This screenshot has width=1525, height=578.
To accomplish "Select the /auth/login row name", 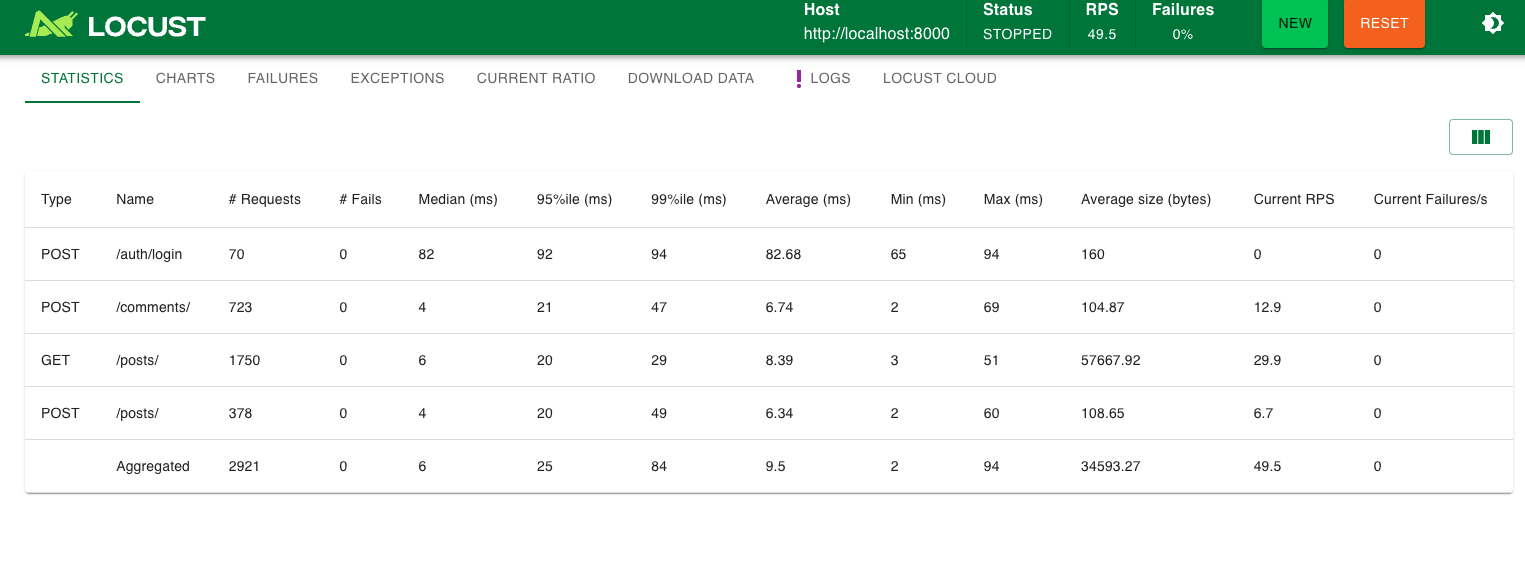I will click(149, 254).
